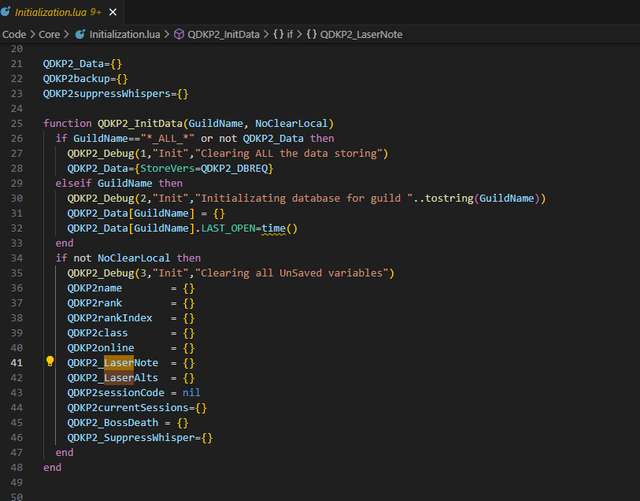Select the Initialization.lua editor tab
This screenshot has height=501, width=640.
tap(61, 12)
